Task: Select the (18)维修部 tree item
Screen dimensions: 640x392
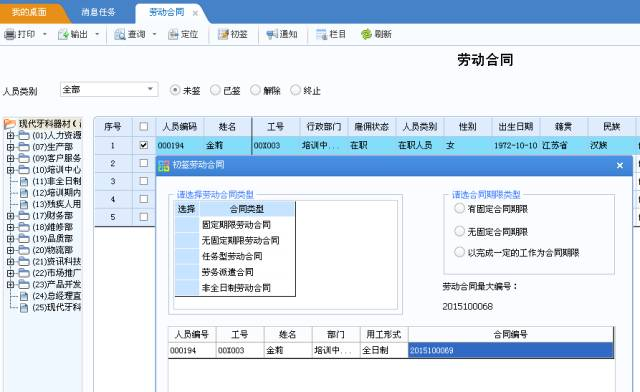Action: (x=52, y=227)
